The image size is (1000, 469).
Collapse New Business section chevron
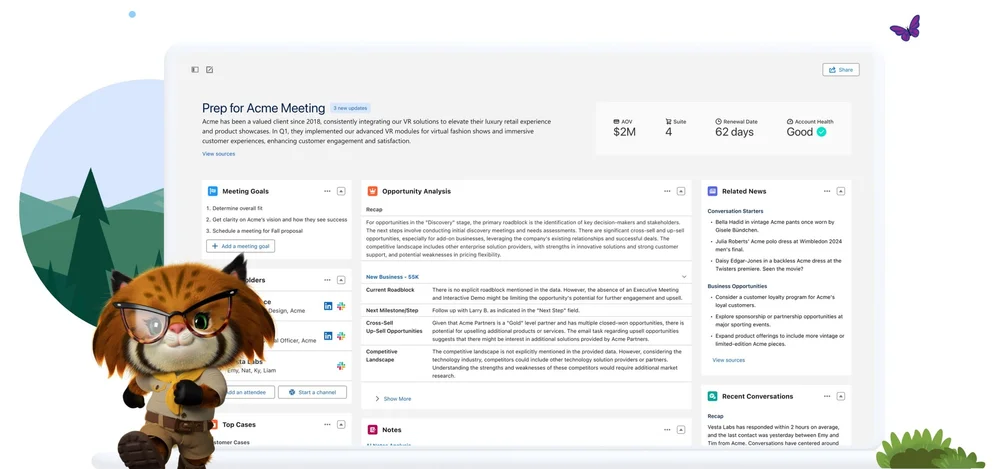(x=684, y=277)
